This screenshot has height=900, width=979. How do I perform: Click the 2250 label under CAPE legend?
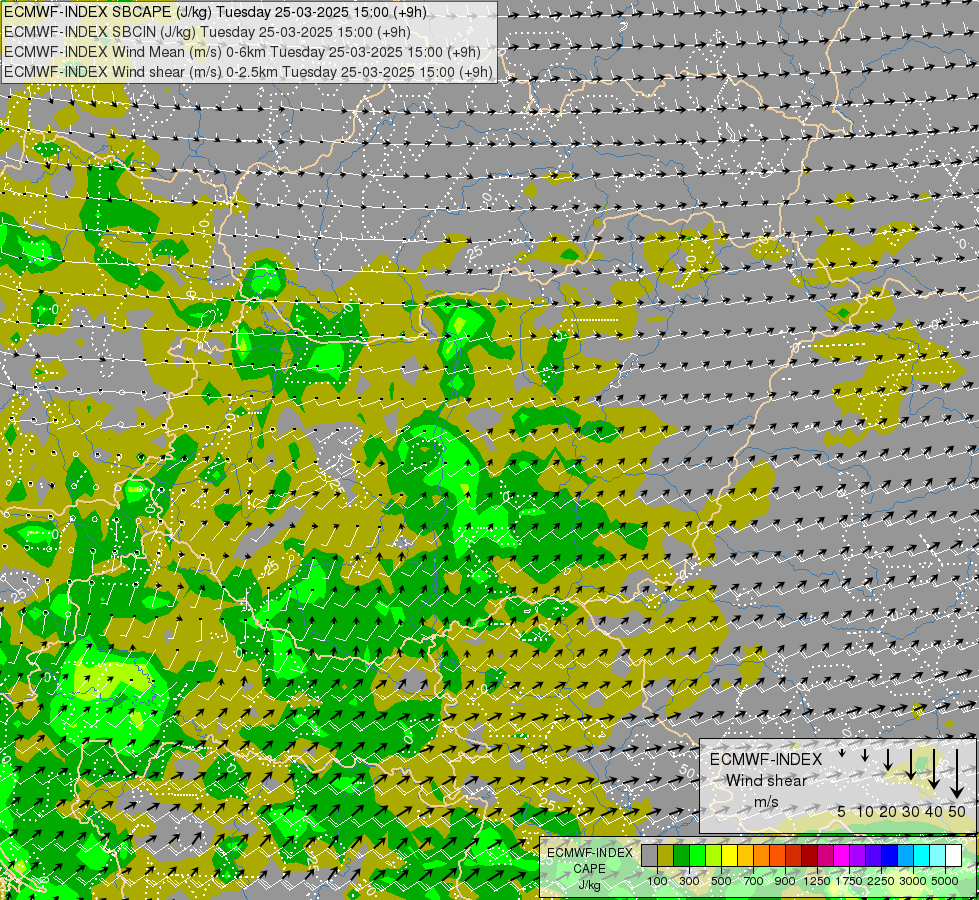click(x=882, y=881)
